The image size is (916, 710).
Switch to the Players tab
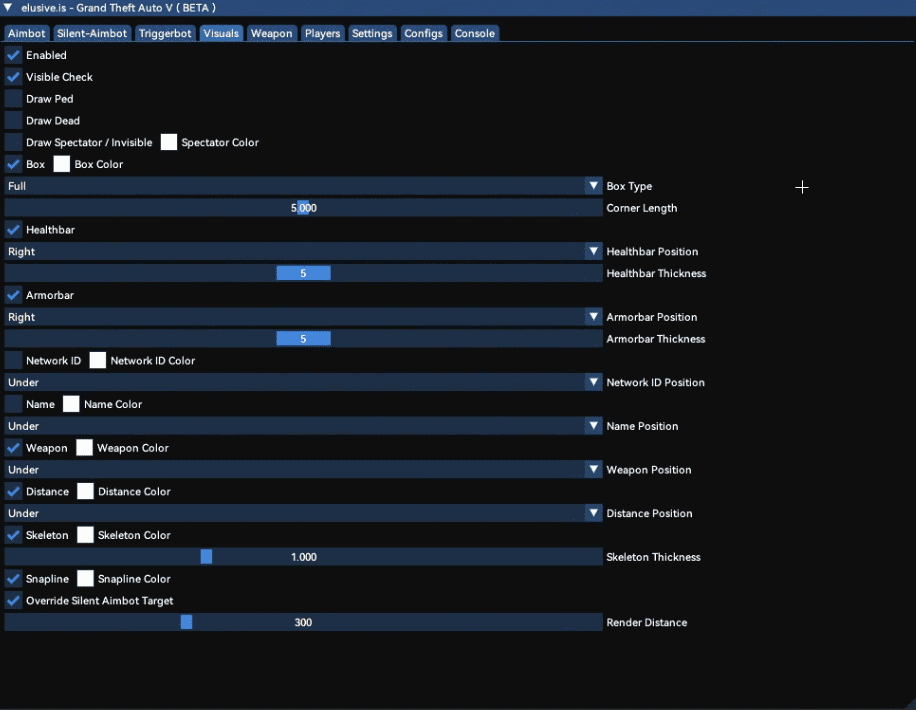(x=322, y=33)
